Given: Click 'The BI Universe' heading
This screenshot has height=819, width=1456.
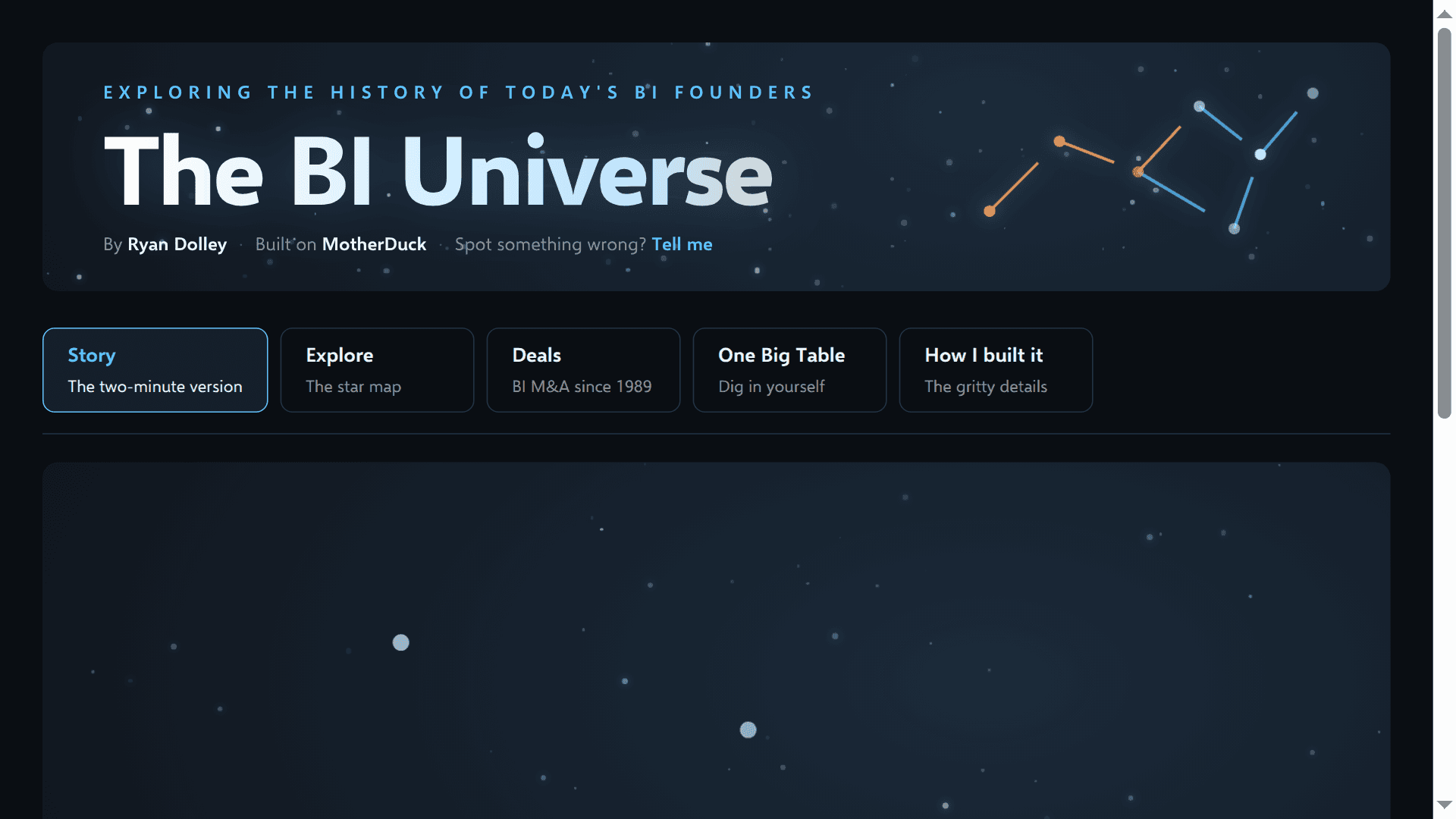Looking at the screenshot, I should click(x=438, y=171).
